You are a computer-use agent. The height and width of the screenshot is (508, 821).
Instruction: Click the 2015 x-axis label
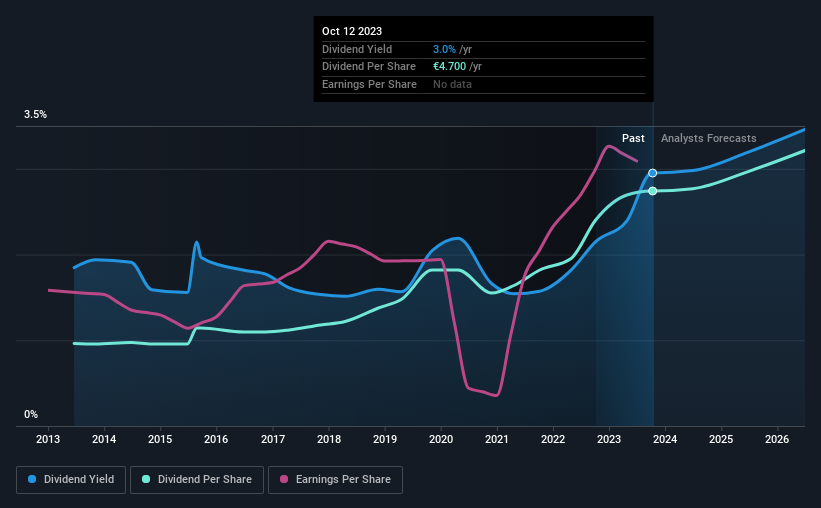(160, 439)
